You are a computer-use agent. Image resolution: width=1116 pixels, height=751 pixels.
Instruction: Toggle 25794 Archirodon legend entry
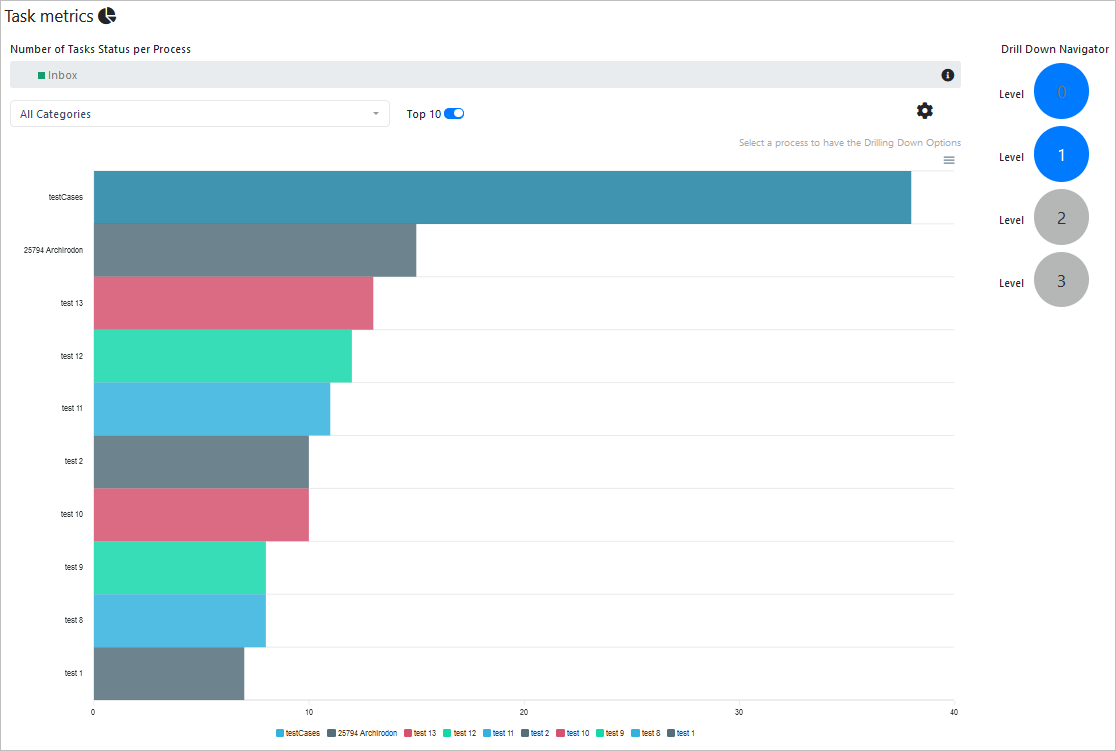(x=361, y=733)
